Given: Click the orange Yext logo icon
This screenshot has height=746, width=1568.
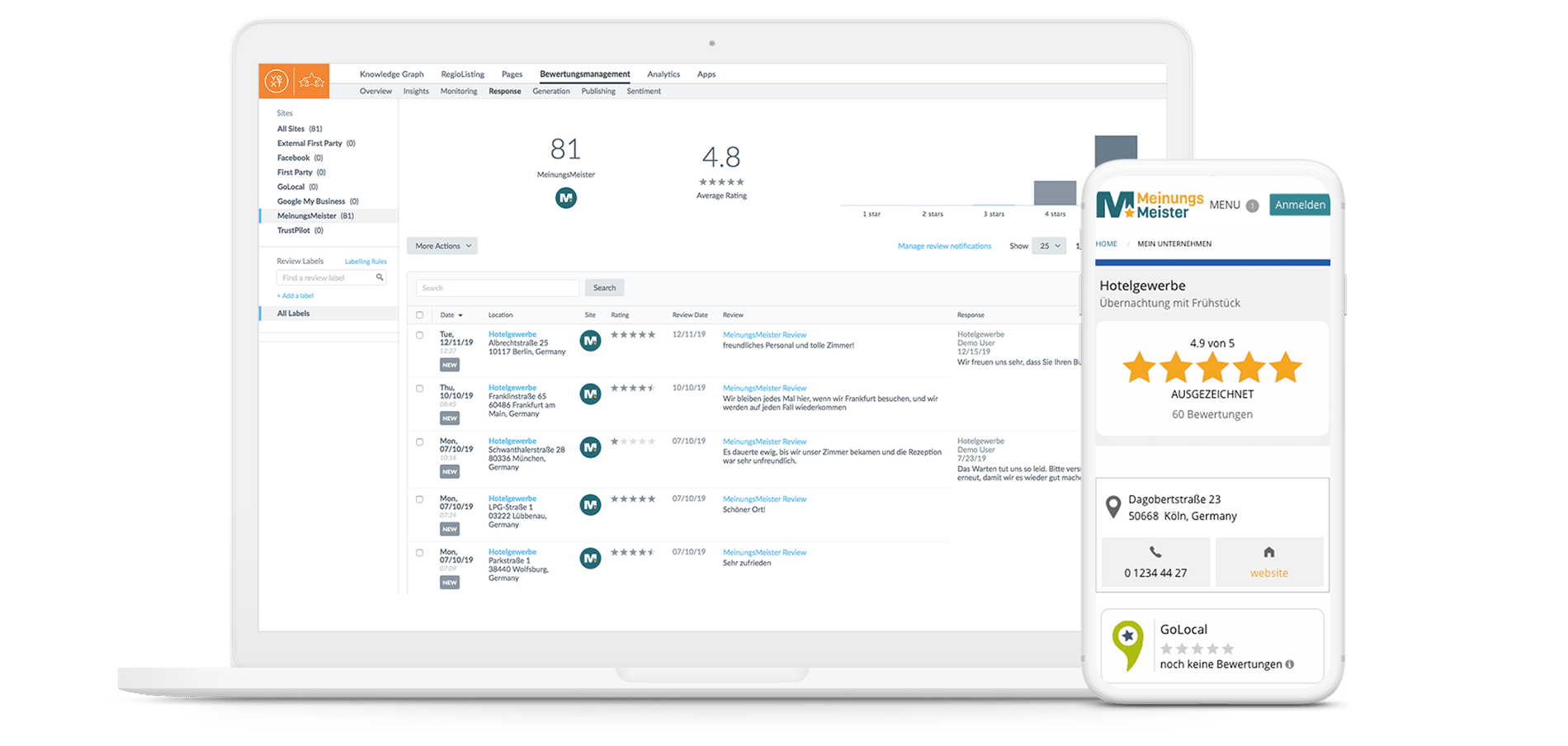Looking at the screenshot, I should click(276, 81).
